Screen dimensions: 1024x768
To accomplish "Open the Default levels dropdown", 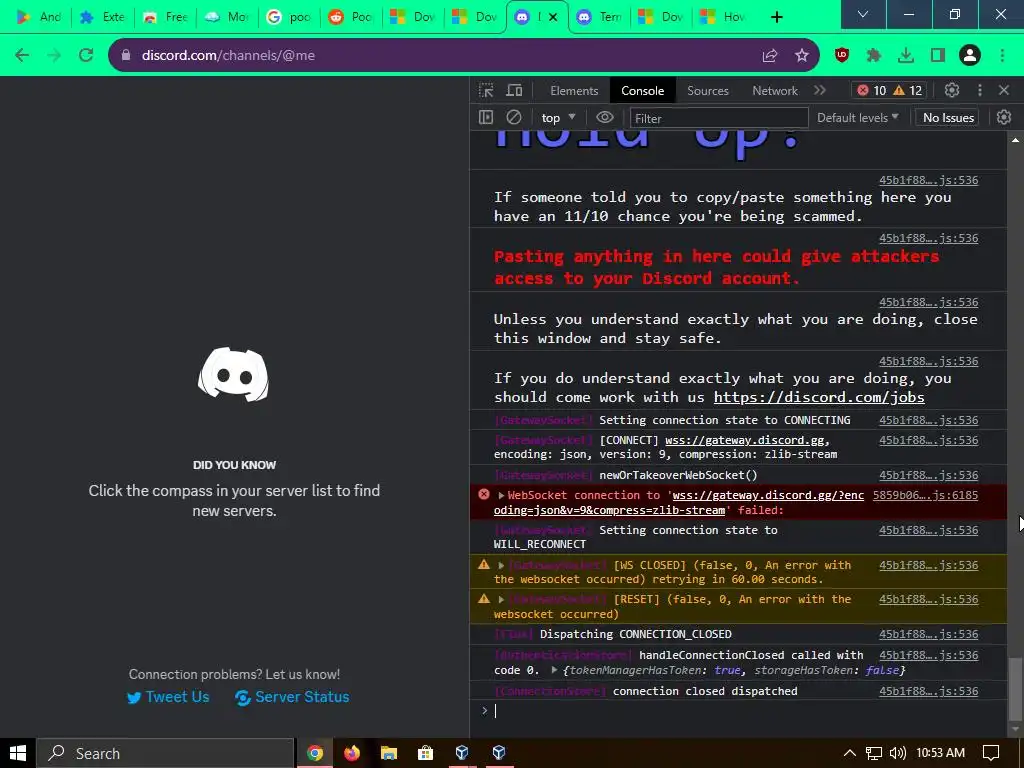I will pyautogui.click(x=857, y=118).
